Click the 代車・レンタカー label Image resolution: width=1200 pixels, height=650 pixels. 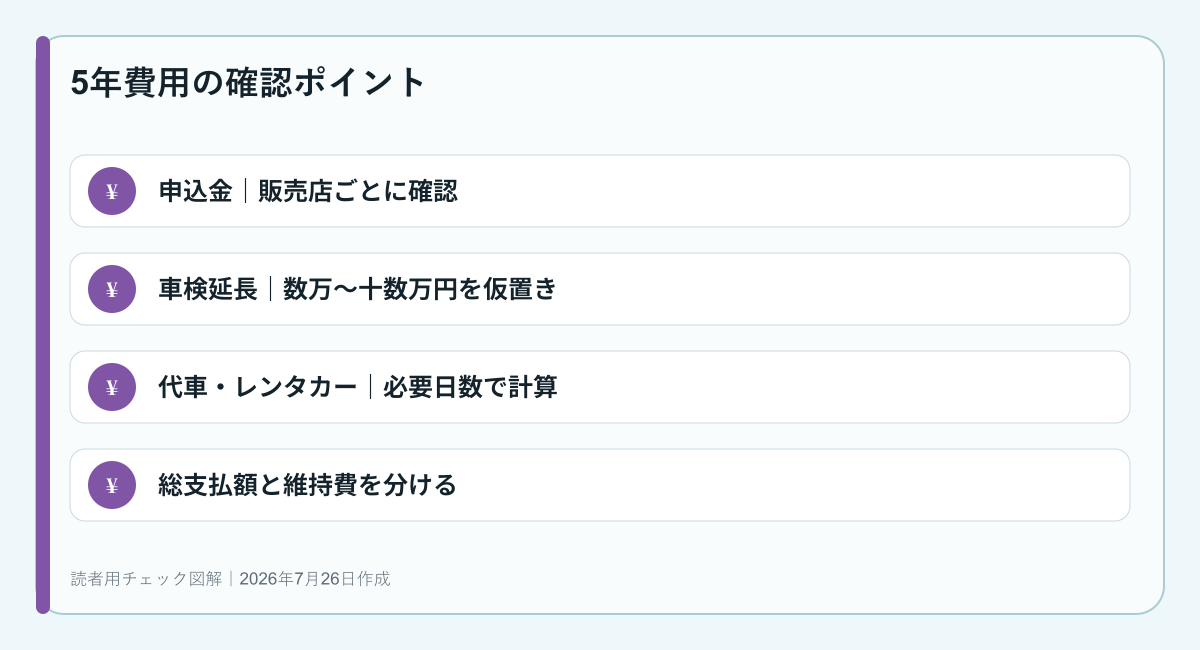click(258, 387)
